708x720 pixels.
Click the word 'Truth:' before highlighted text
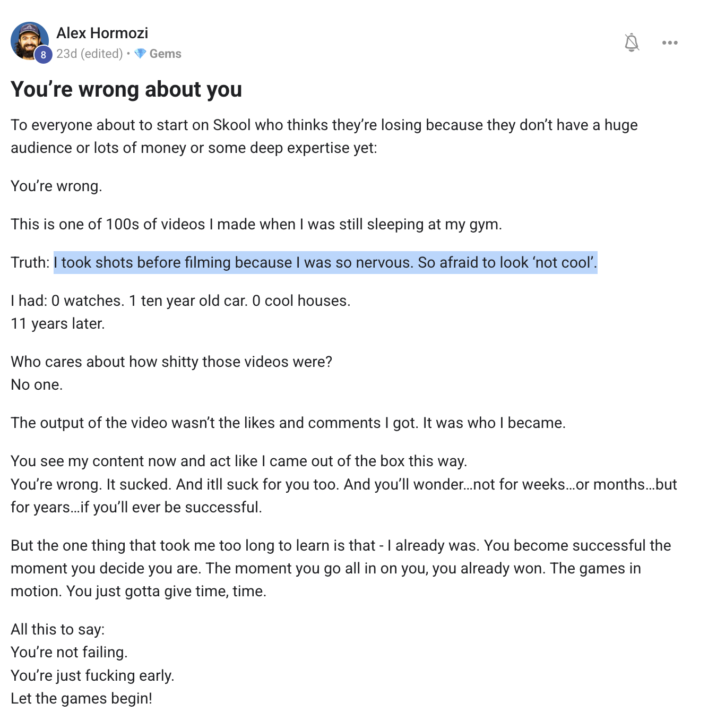point(30,263)
